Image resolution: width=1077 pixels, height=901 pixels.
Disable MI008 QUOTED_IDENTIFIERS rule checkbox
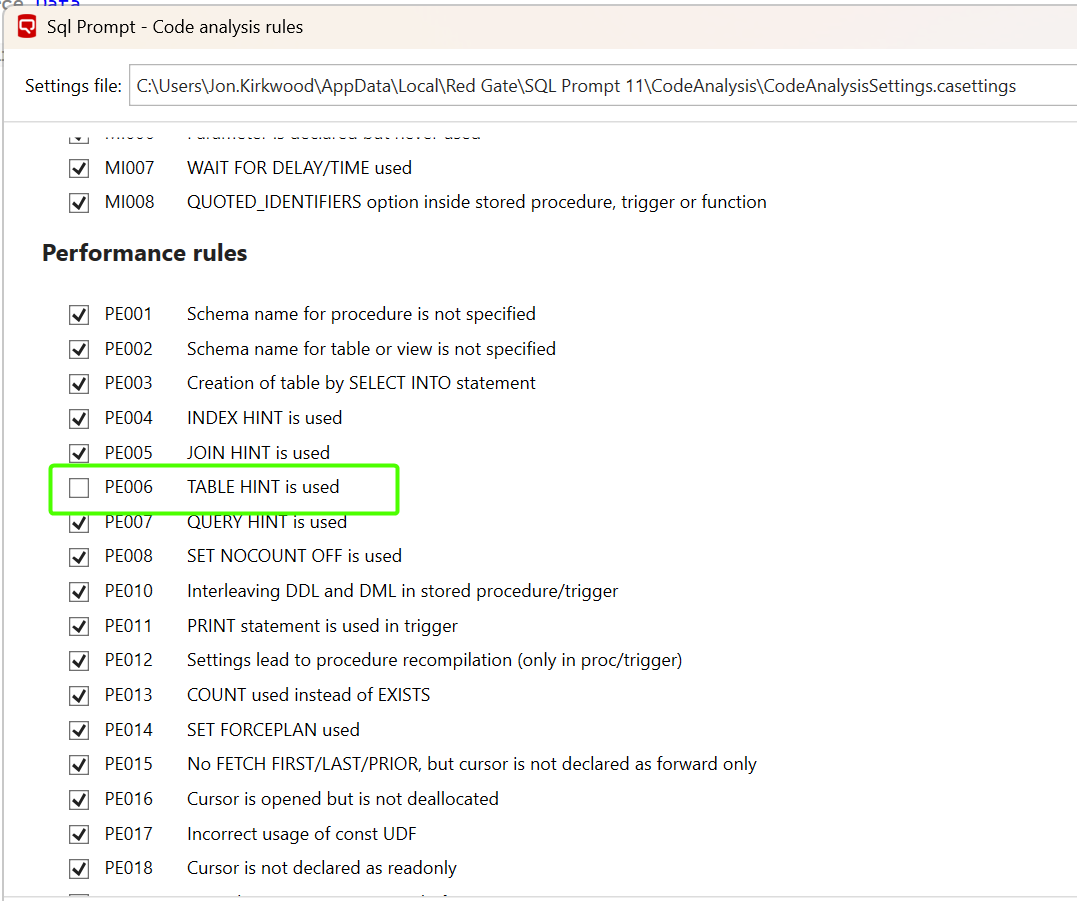pos(79,203)
